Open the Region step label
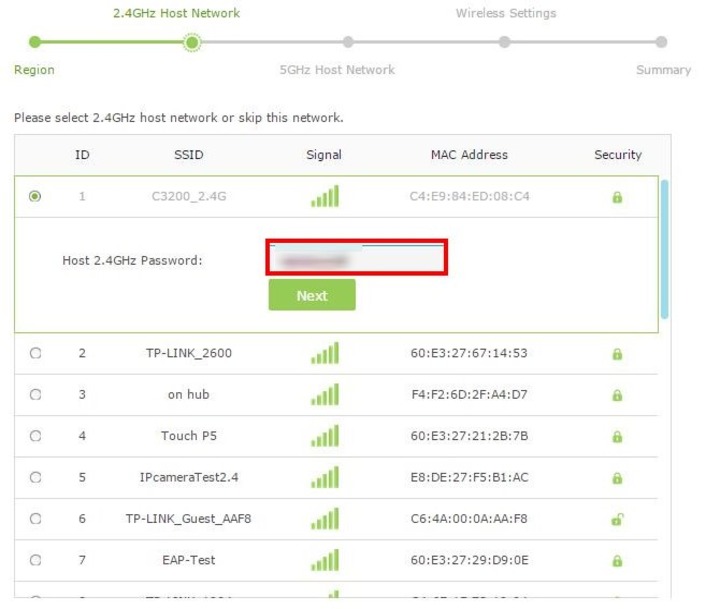The height and width of the screenshot is (609, 720). coord(34,70)
